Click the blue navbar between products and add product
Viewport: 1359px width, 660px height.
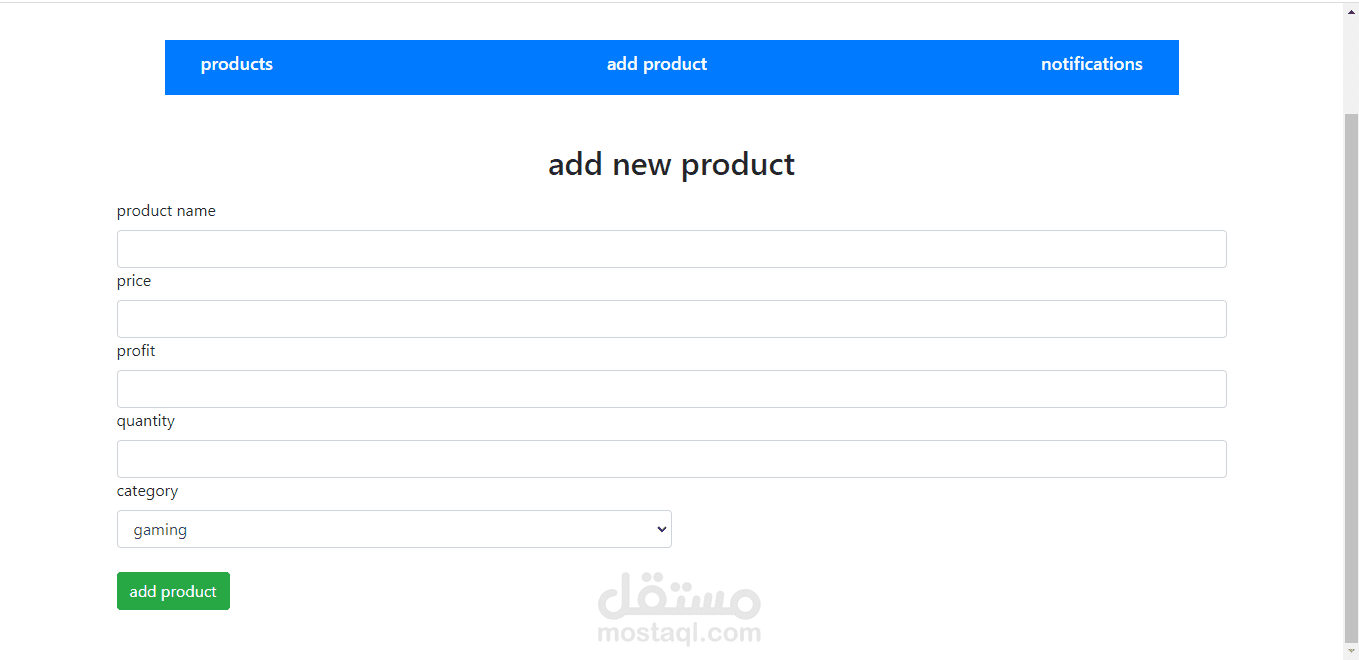(440, 67)
